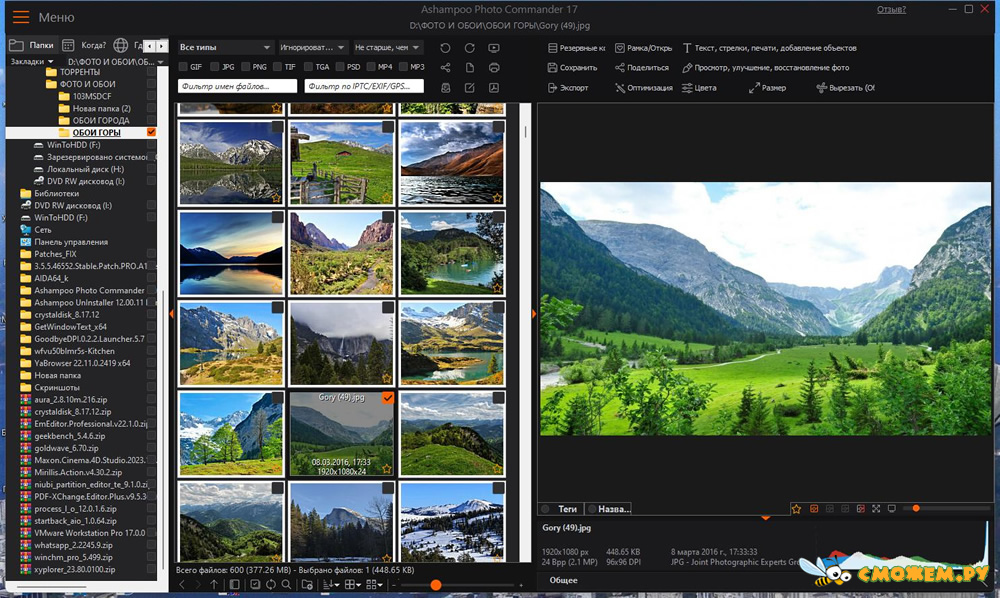Image resolution: width=1000 pixels, height=598 pixels.
Task: Open the four-pane grid layout dropdown
Action: click(352, 584)
